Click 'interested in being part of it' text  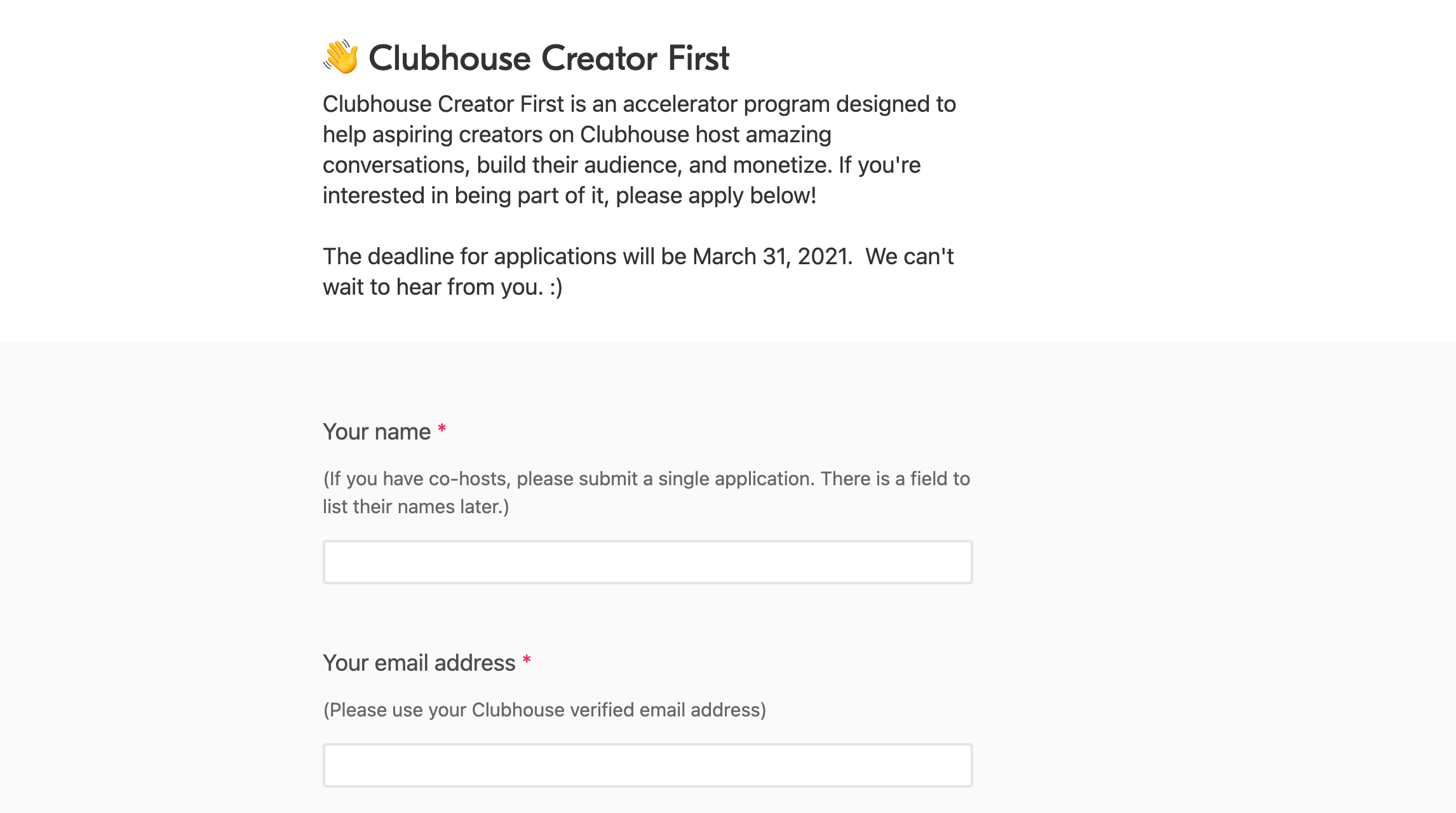465,196
